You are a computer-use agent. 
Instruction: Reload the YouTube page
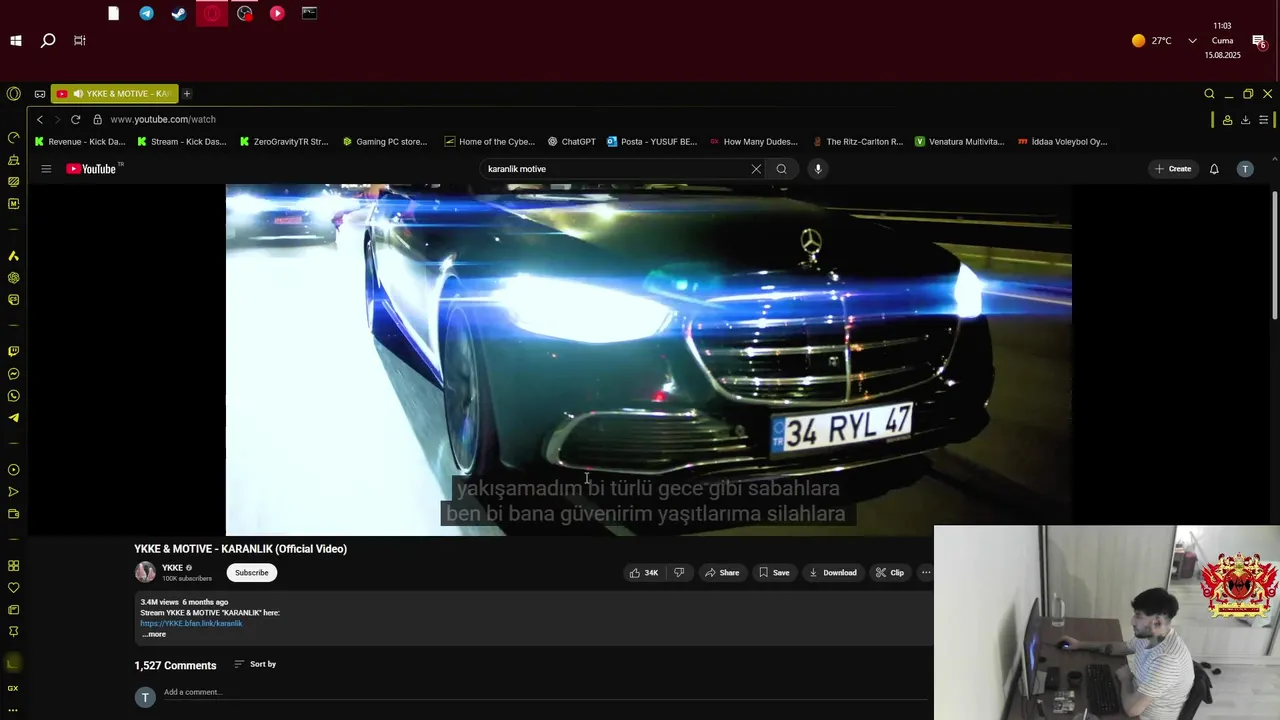coord(75,119)
